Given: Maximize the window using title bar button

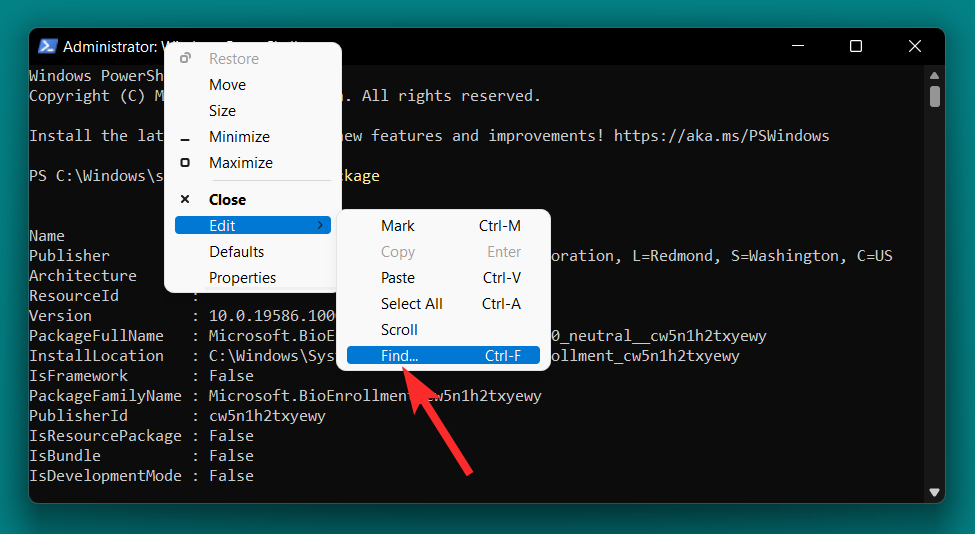Looking at the screenshot, I should pyautogui.click(x=856, y=46).
